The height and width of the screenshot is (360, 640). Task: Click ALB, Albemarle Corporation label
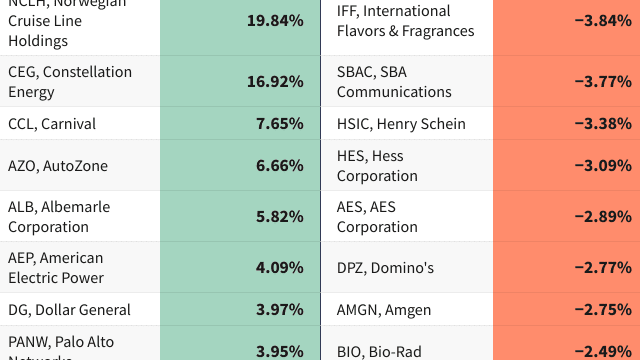pyautogui.click(x=59, y=217)
